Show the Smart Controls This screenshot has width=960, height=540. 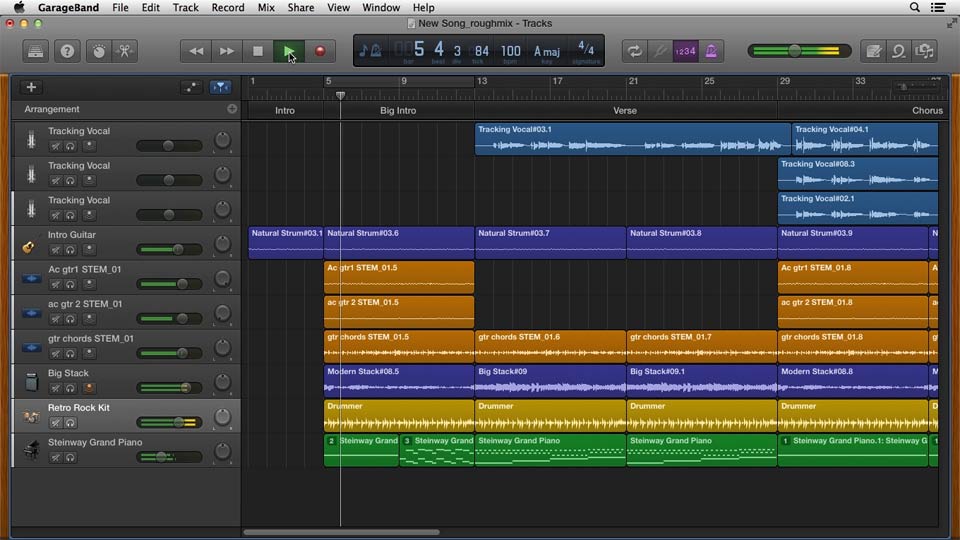pos(99,51)
